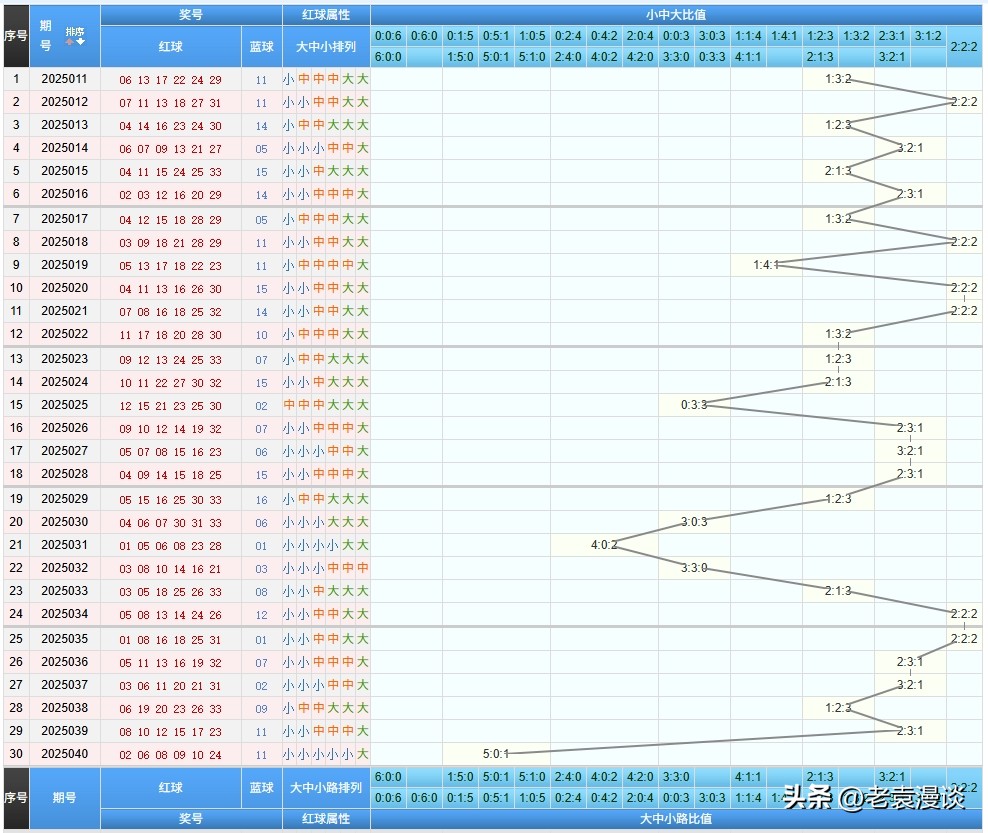
Task: Click the ascending sort arrow under 排序
Action: 69,43
